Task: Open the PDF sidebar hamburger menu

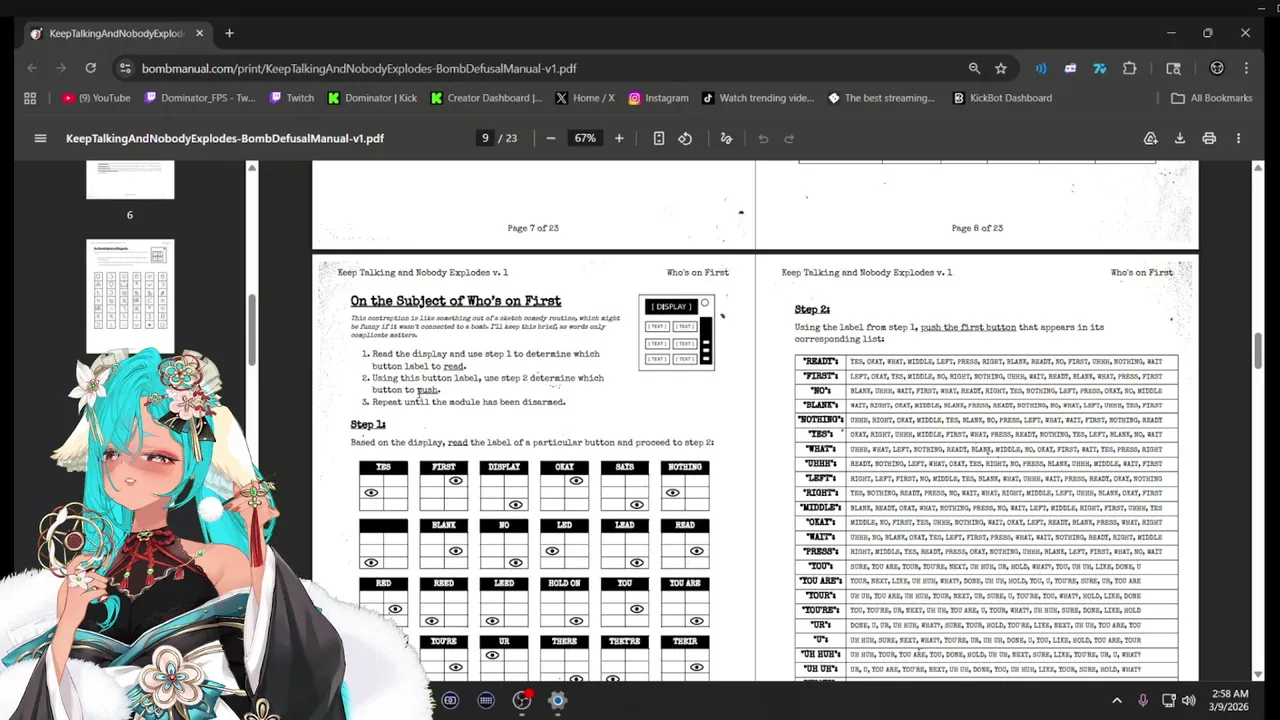Action: click(40, 138)
